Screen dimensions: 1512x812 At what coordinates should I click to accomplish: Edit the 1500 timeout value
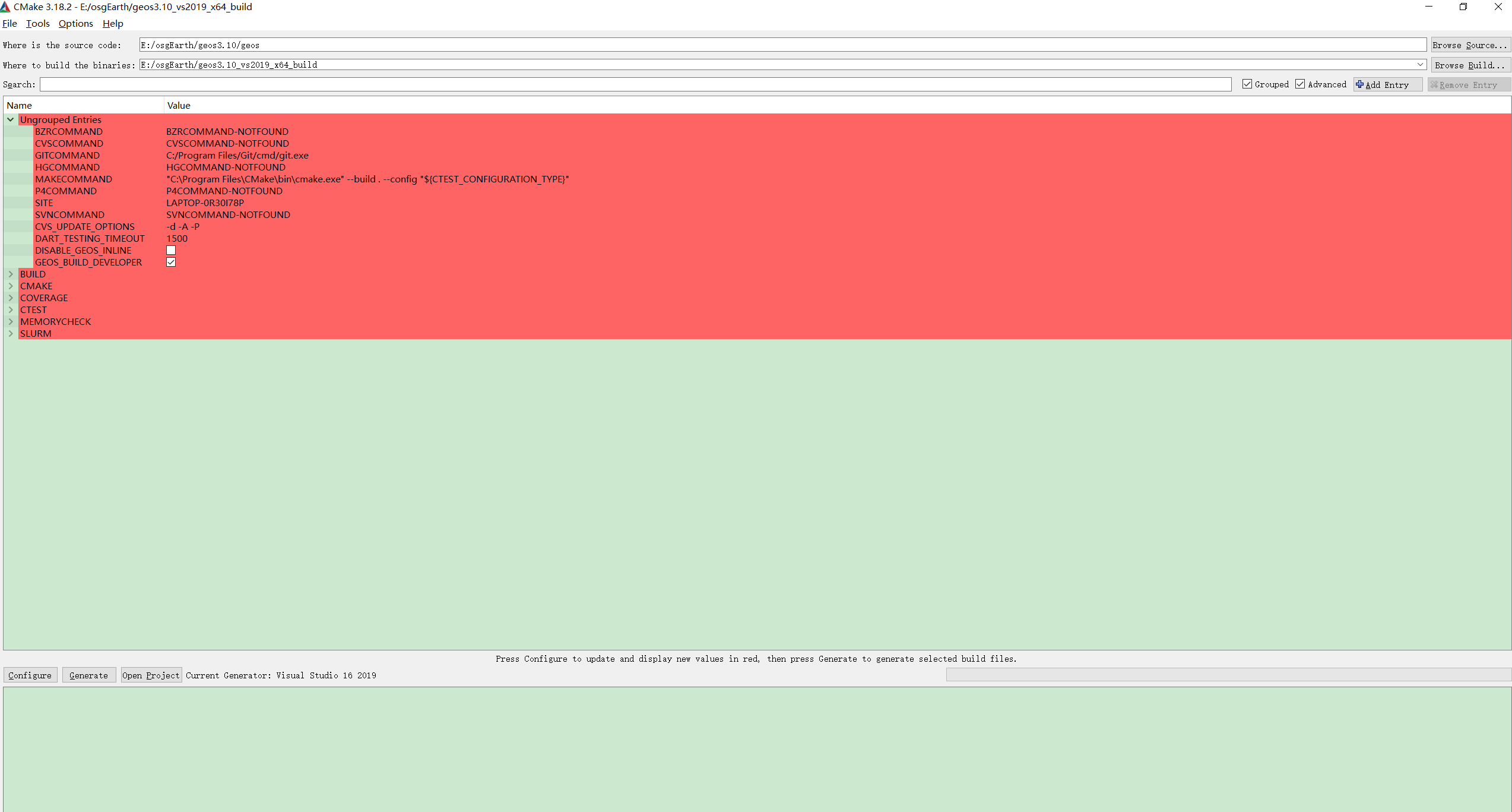[177, 238]
